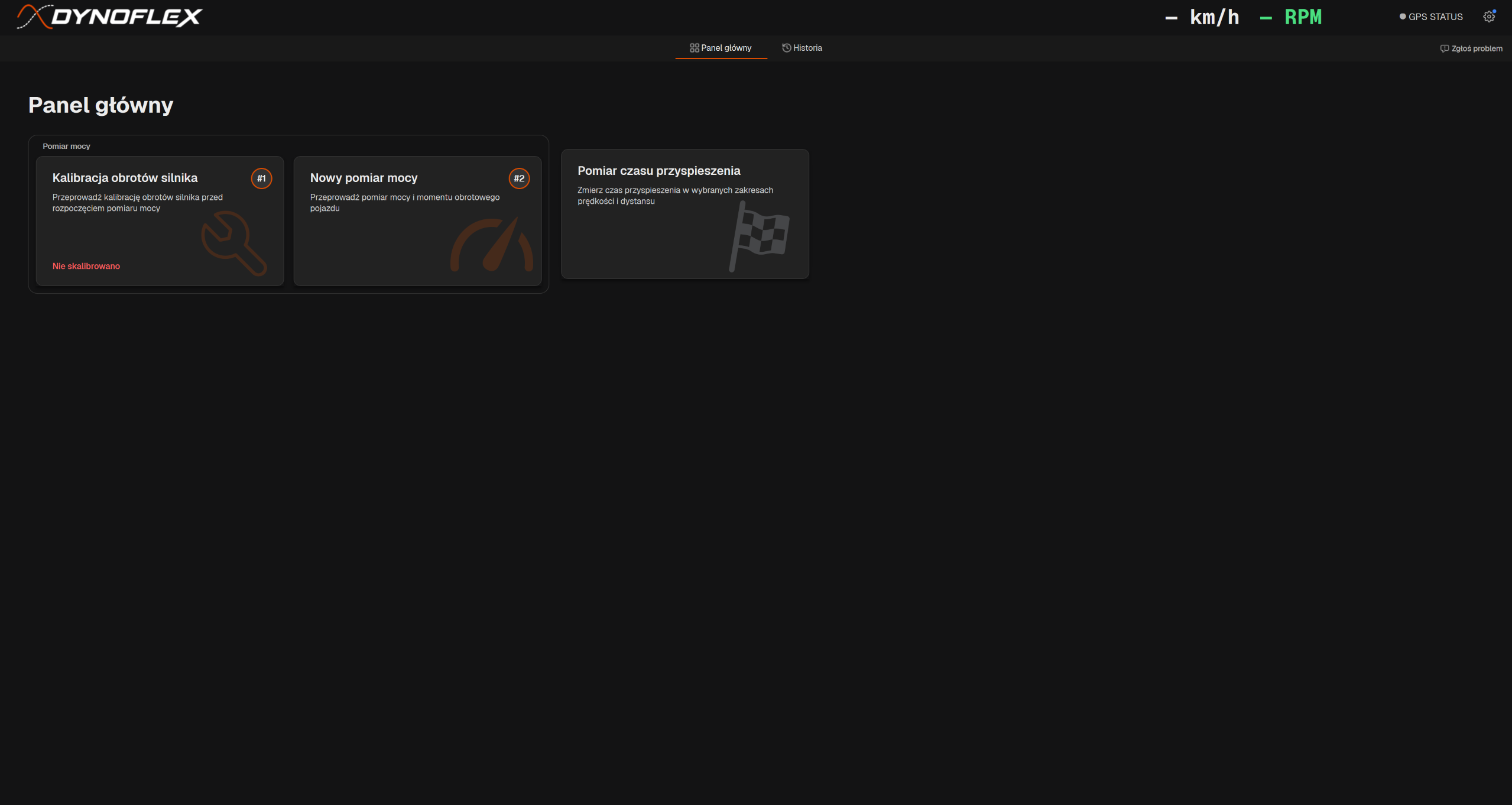This screenshot has height=805, width=1512.
Task: Click the Dynoflex logo
Action: coord(109,17)
